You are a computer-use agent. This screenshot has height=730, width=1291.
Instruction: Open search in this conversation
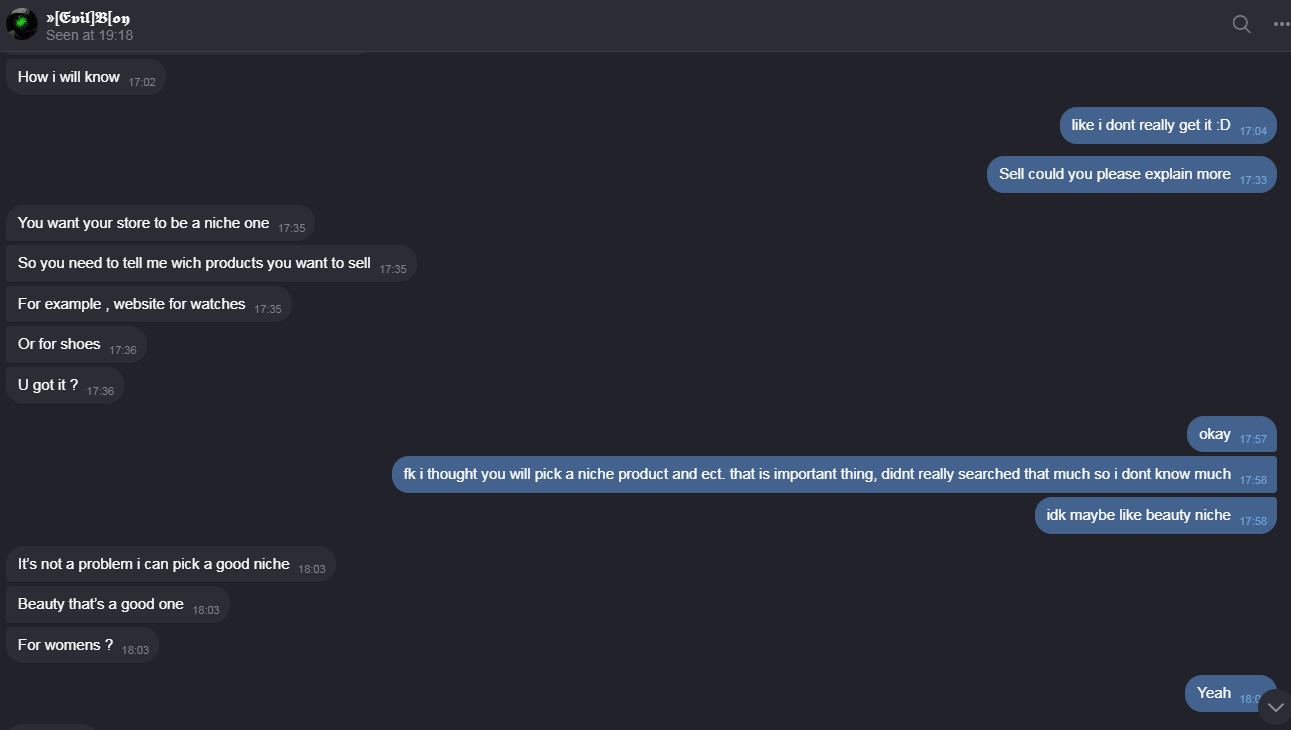click(x=1241, y=24)
